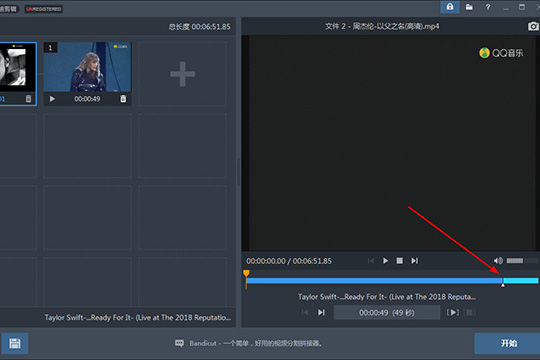The height and width of the screenshot is (360, 540).
Task: Select the cyan second segment of timeline
Action: (x=521, y=281)
